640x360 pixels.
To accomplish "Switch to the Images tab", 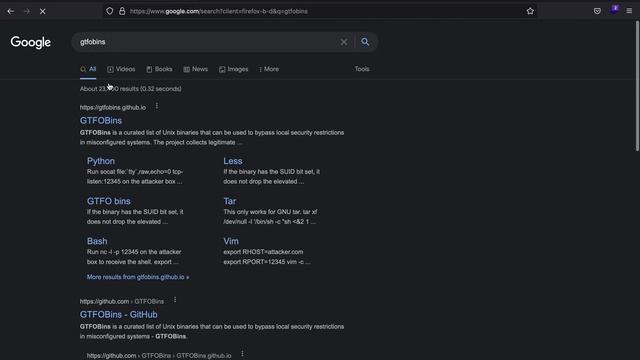I will [x=233, y=69].
